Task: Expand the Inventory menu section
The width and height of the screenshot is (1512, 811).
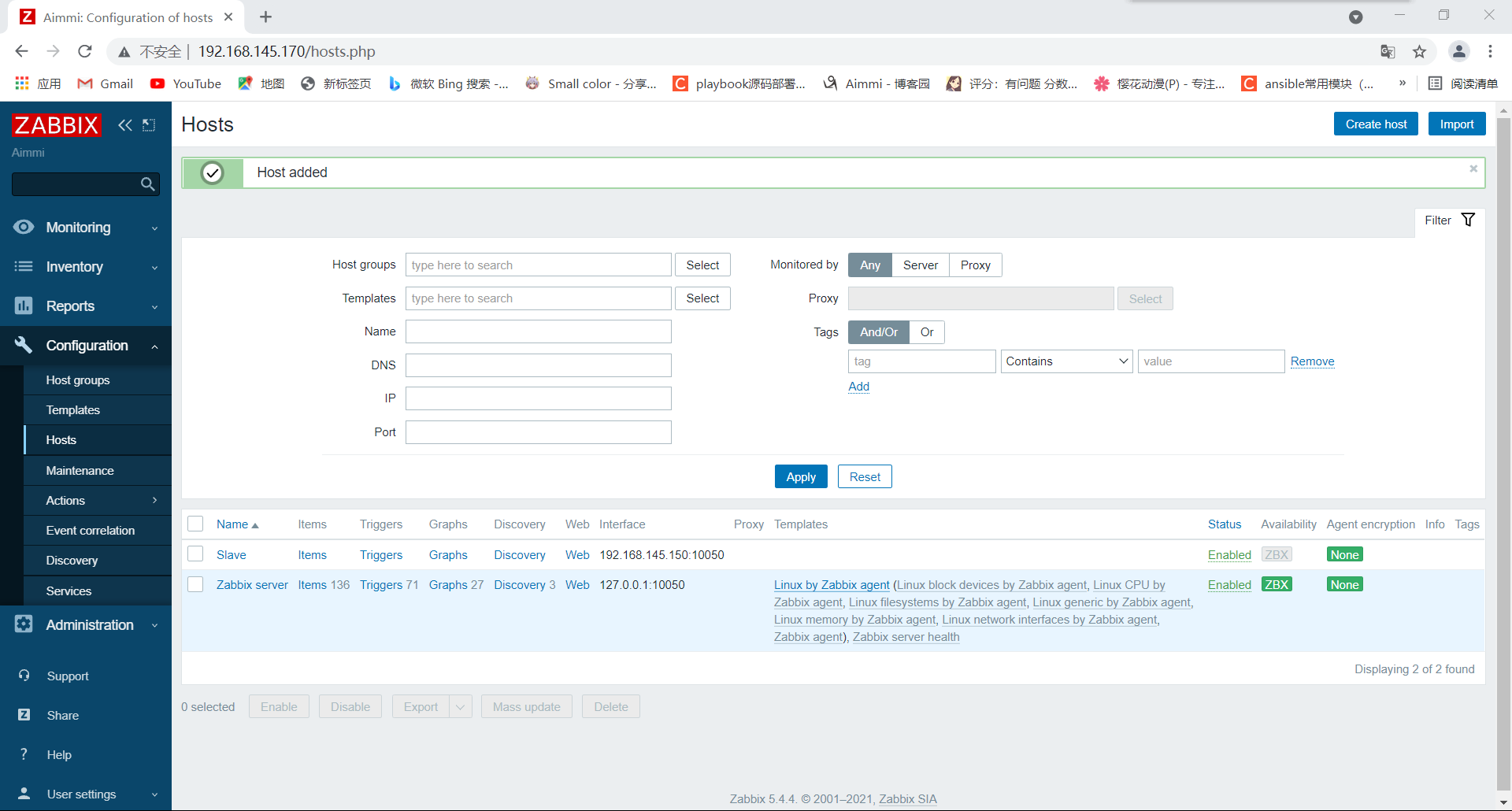Action: click(x=155, y=268)
